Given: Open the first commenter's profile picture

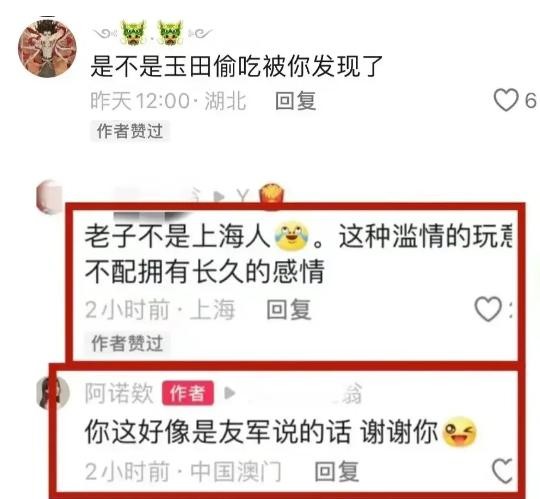Looking at the screenshot, I should (x=47, y=48).
